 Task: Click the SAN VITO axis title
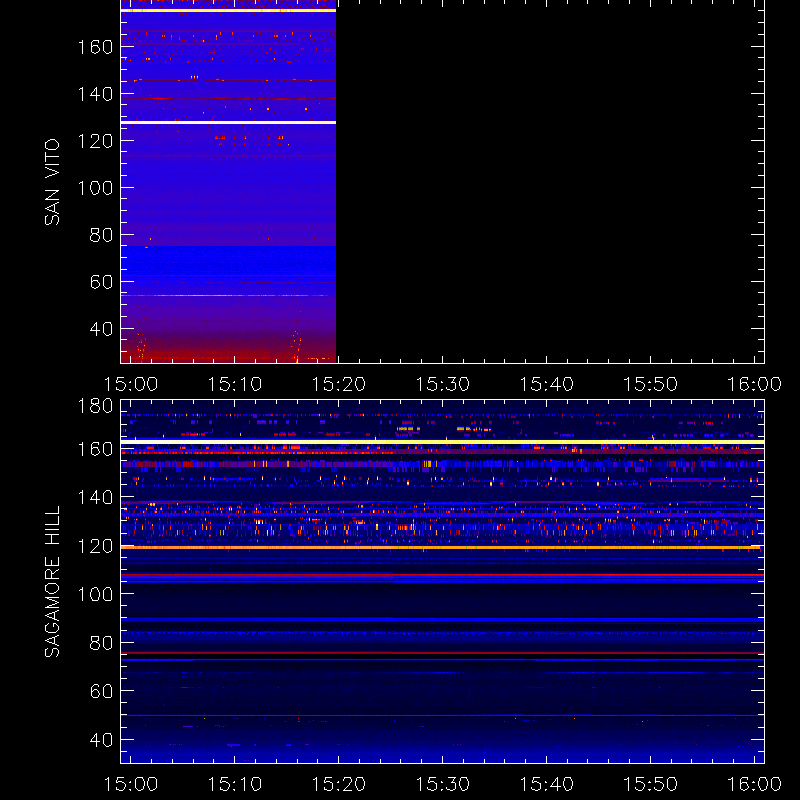point(52,182)
